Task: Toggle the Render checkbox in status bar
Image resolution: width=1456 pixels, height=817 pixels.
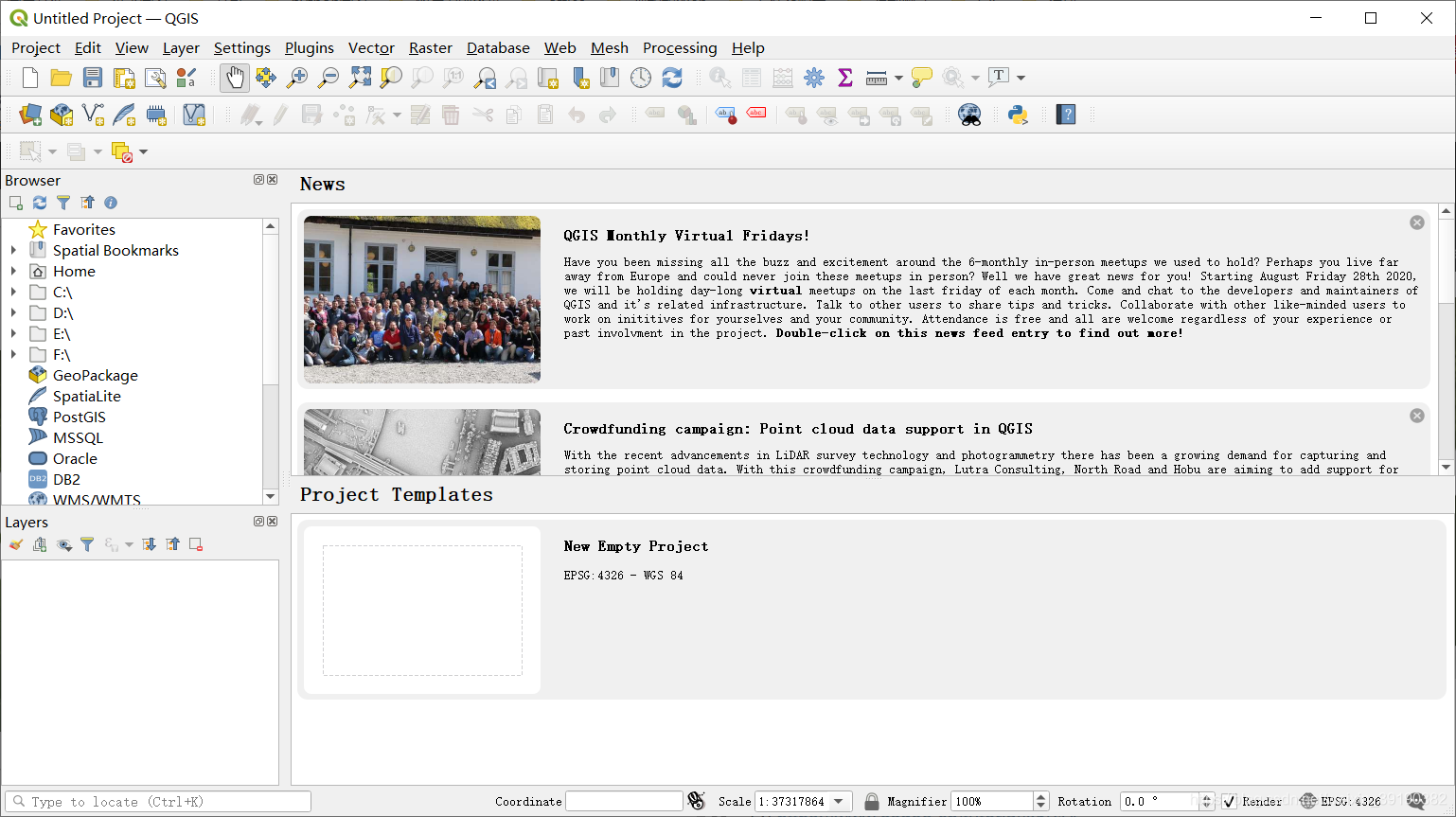Action: (1229, 802)
